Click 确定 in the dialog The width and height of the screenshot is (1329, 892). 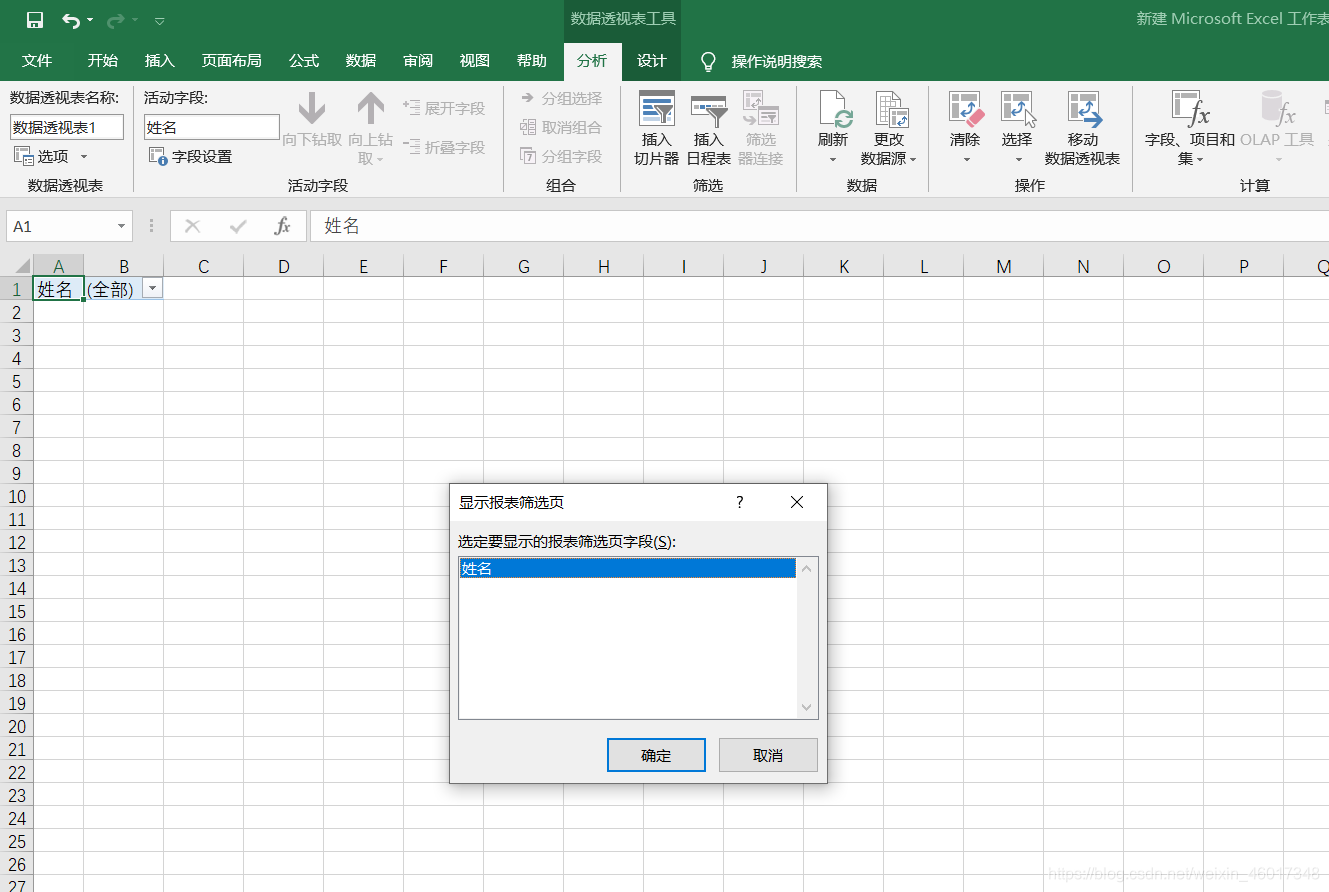(656, 755)
